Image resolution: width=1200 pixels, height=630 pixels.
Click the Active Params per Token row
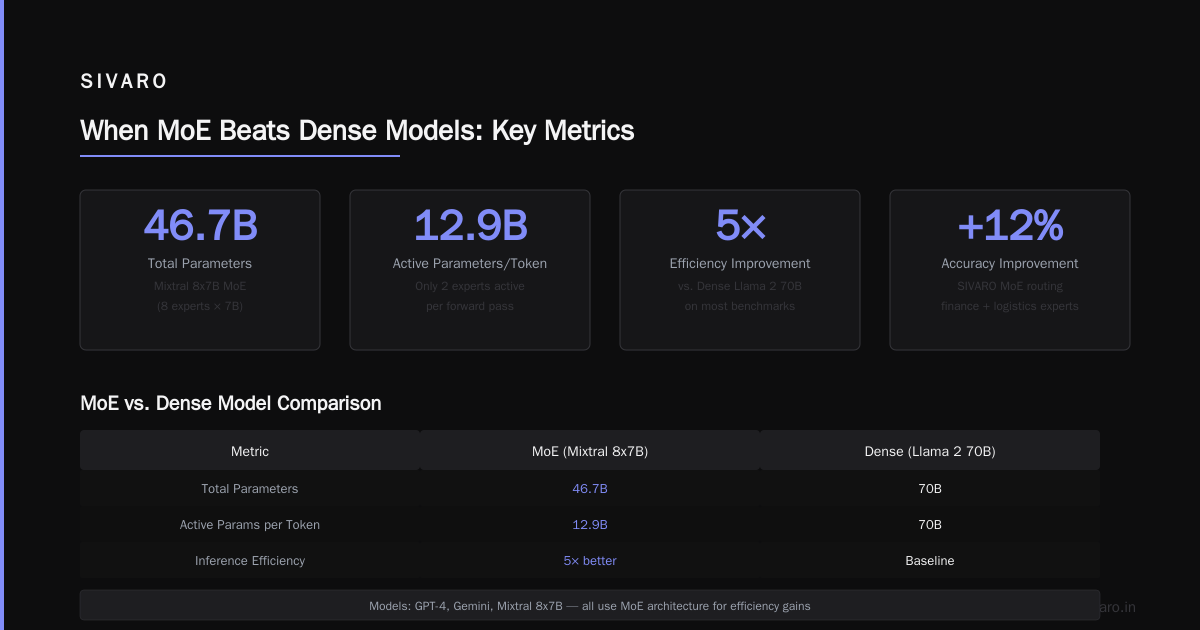(590, 525)
